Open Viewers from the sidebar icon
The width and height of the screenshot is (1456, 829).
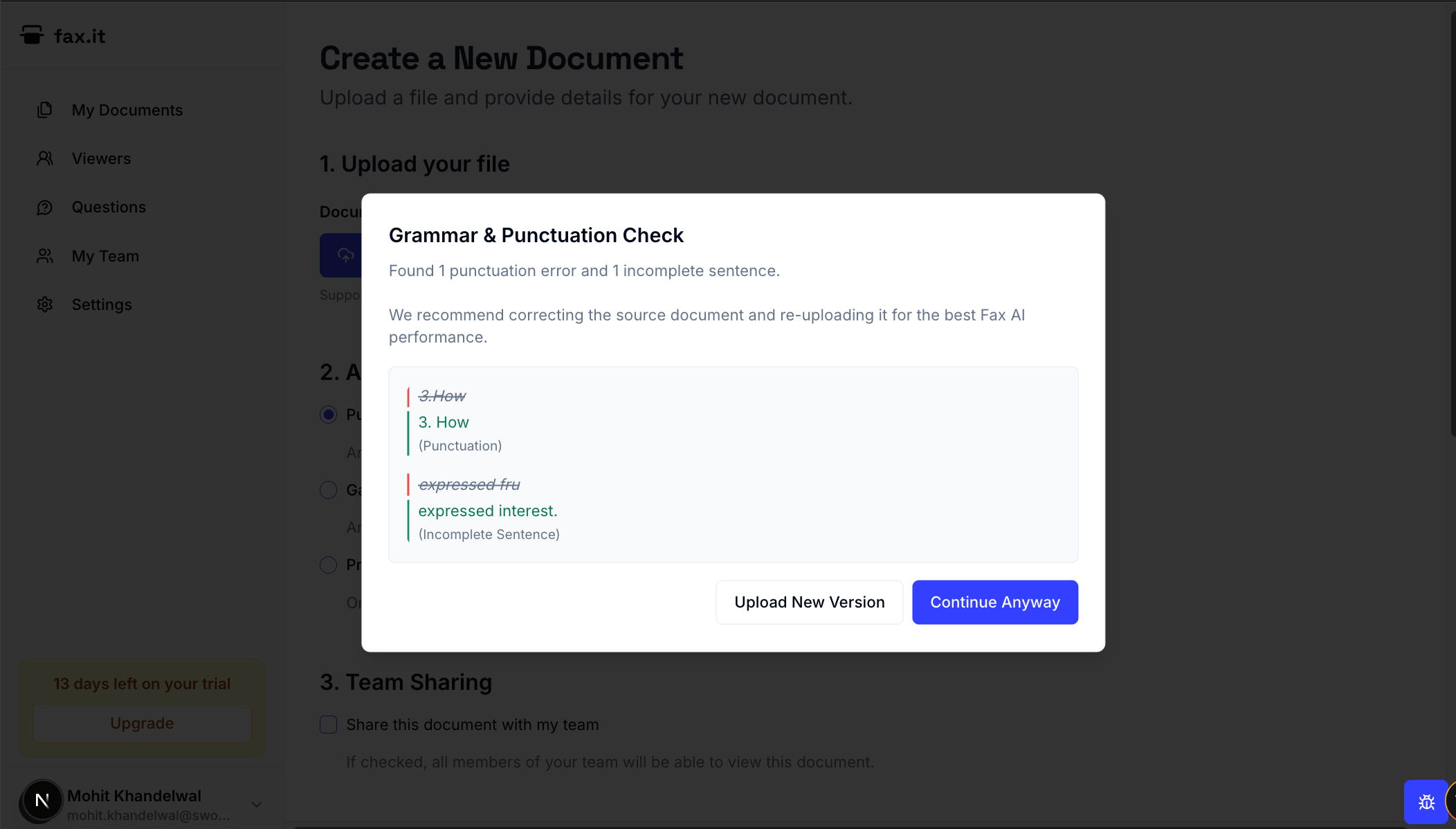click(x=45, y=158)
